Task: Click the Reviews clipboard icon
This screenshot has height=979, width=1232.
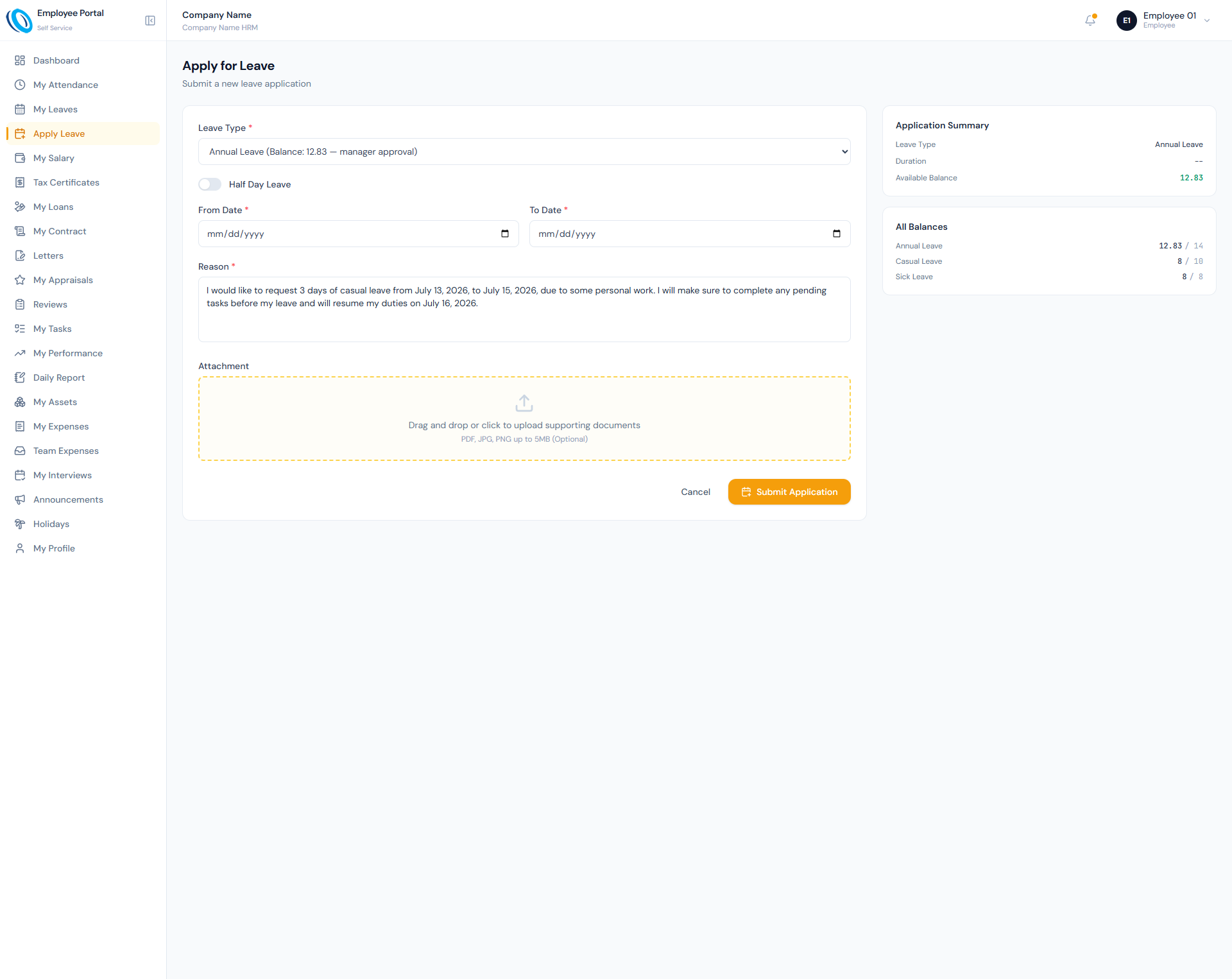Action: [20, 304]
